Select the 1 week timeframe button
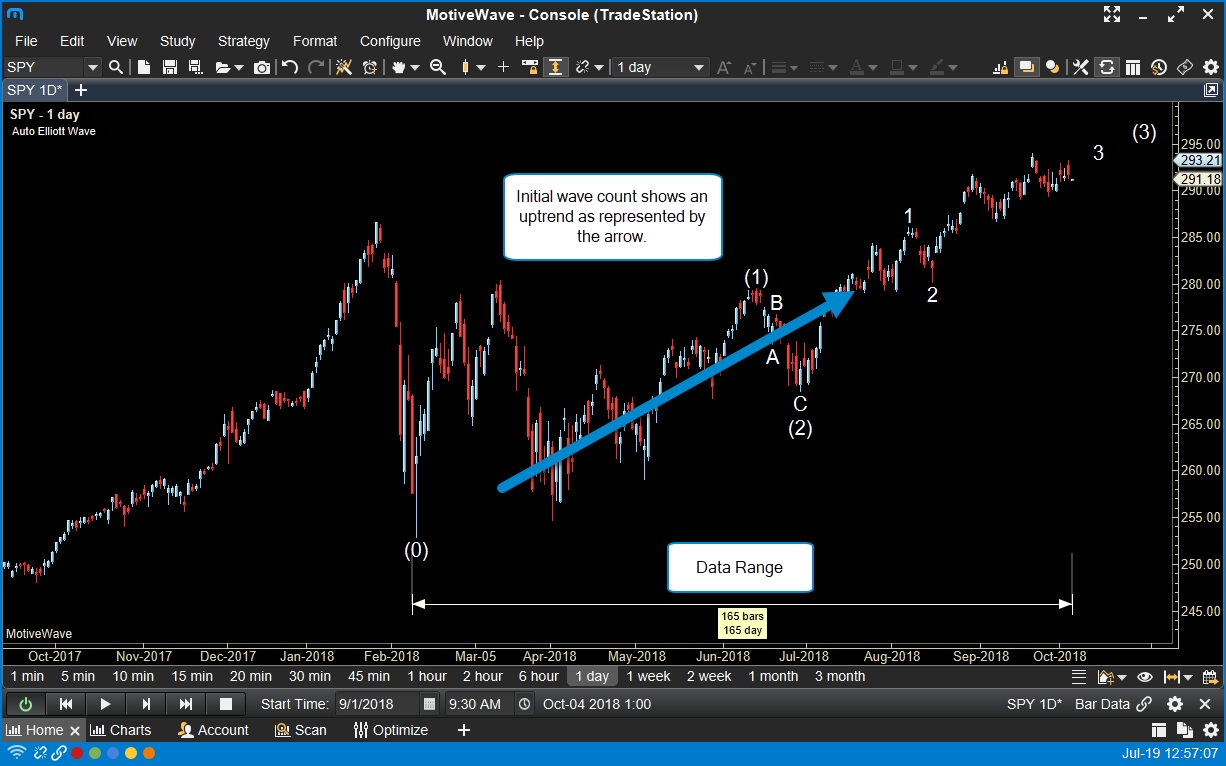Image resolution: width=1226 pixels, height=766 pixels. (x=649, y=676)
